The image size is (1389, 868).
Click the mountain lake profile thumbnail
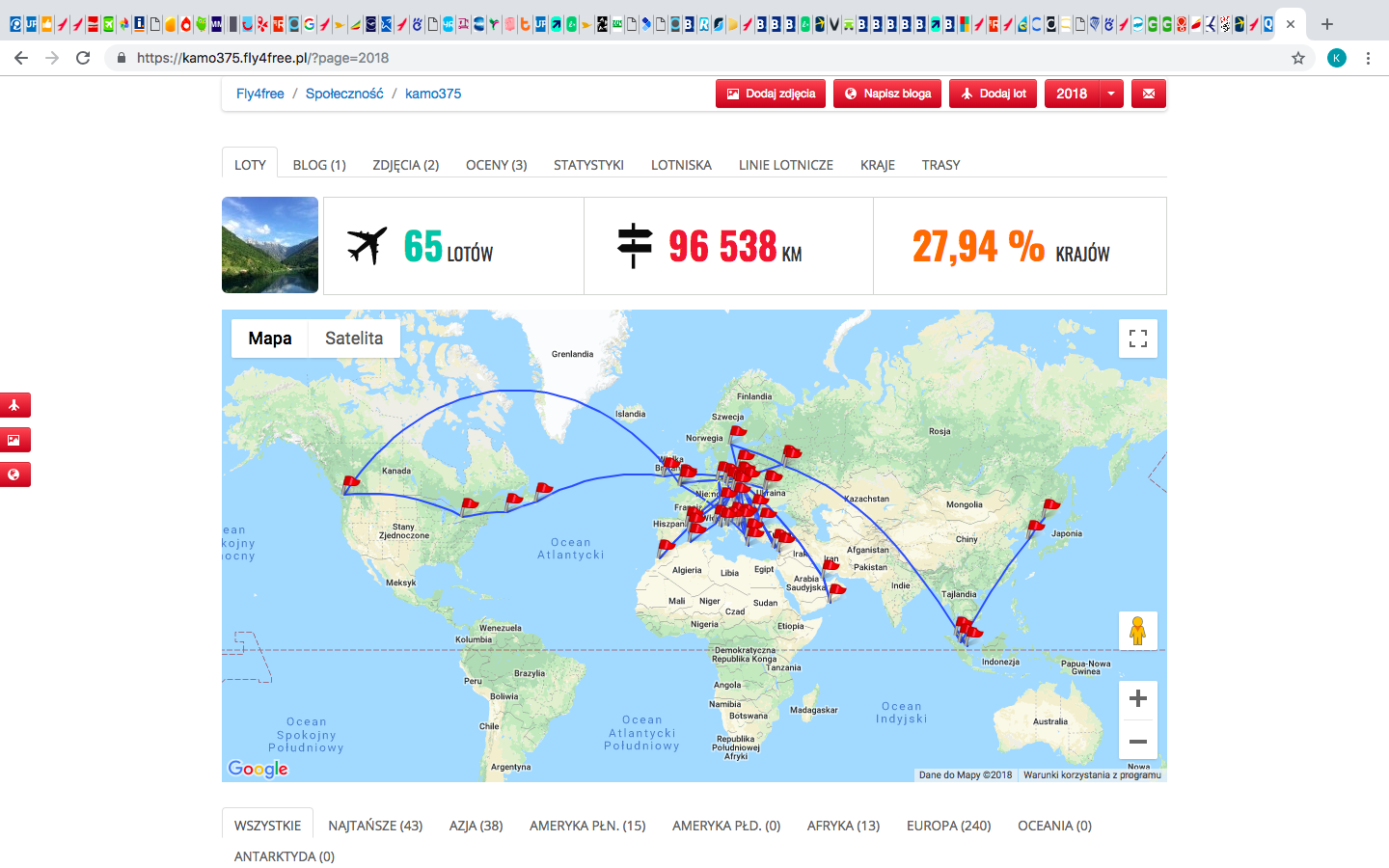(x=270, y=245)
